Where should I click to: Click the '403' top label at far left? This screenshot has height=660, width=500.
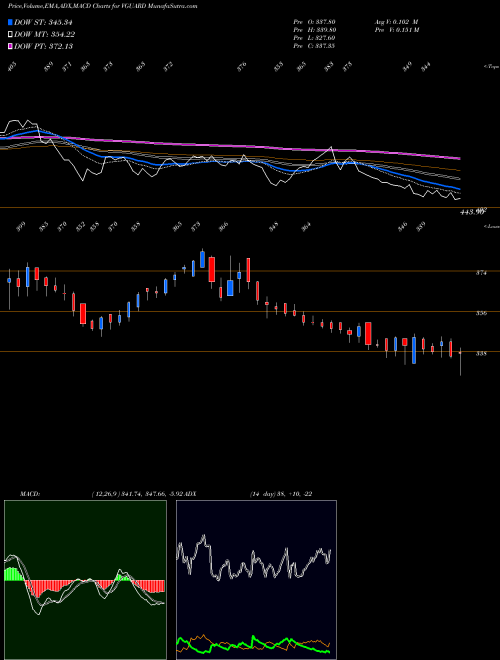coord(11,67)
